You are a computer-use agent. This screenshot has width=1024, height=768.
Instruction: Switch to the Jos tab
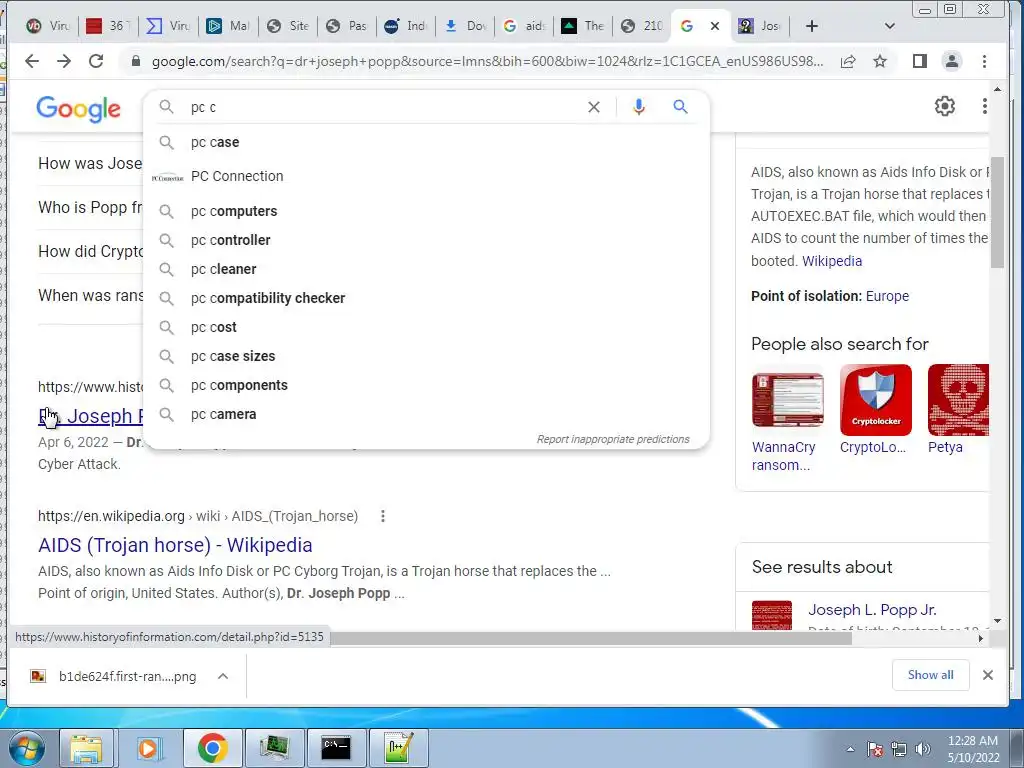click(x=759, y=26)
